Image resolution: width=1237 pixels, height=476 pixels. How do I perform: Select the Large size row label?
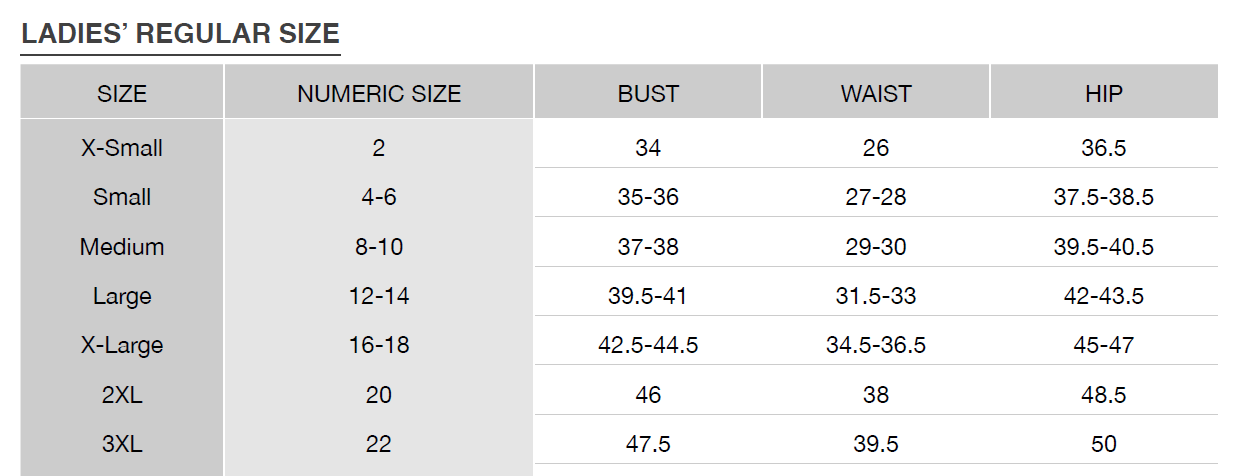[x=122, y=296]
